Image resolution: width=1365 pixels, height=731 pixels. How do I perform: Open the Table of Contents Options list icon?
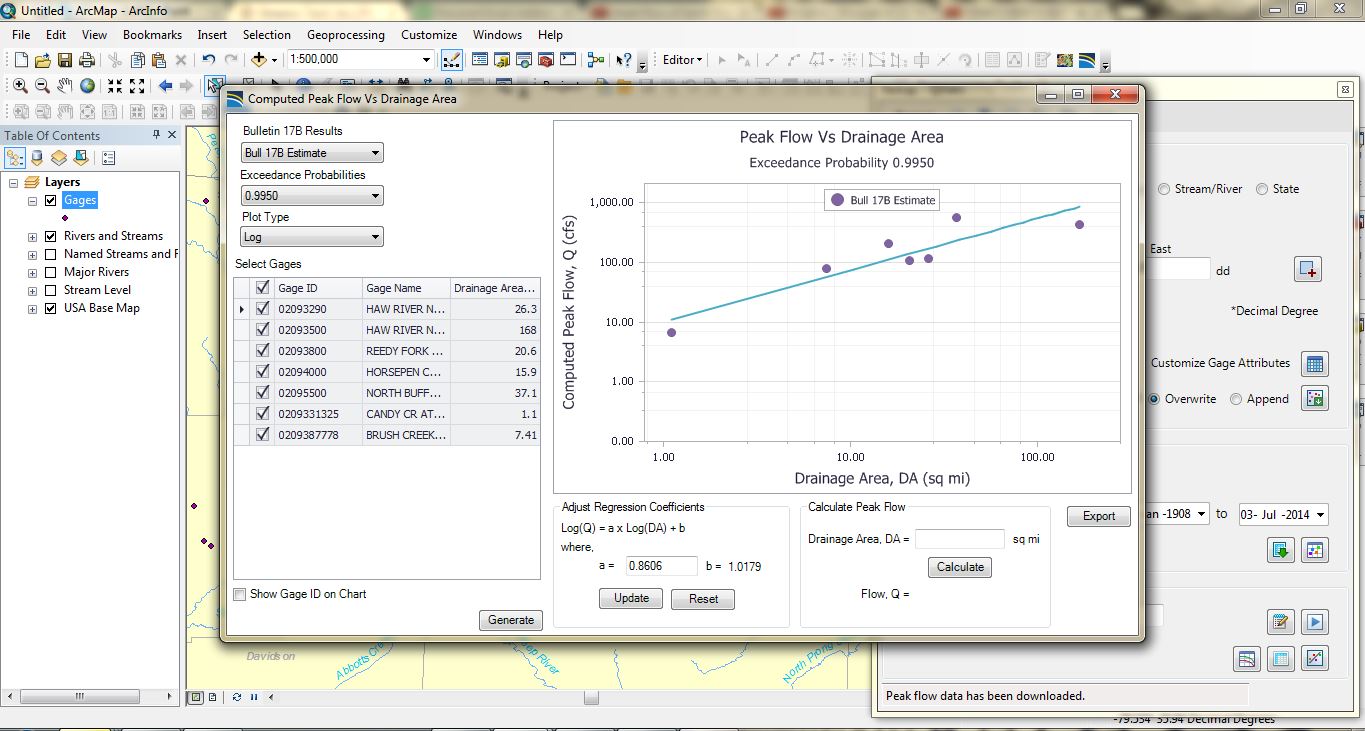(108, 157)
